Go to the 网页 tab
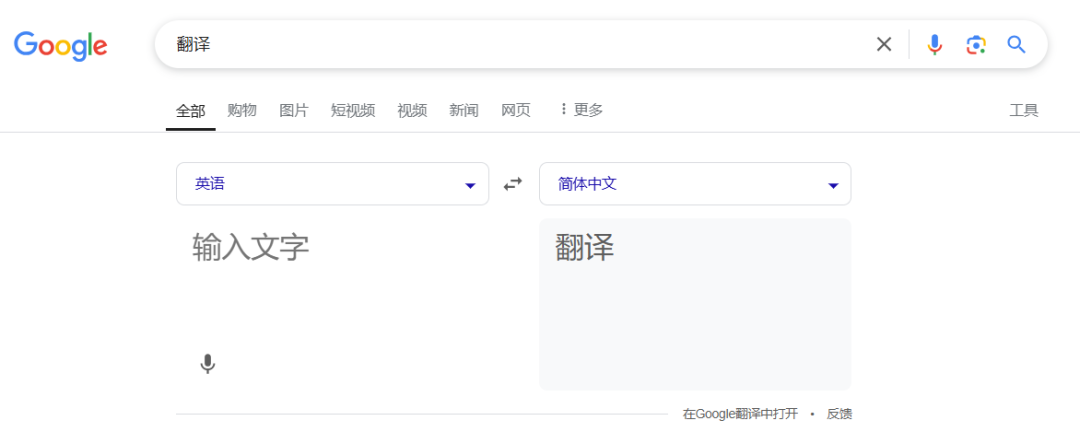The width and height of the screenshot is (1080, 444). [x=516, y=110]
